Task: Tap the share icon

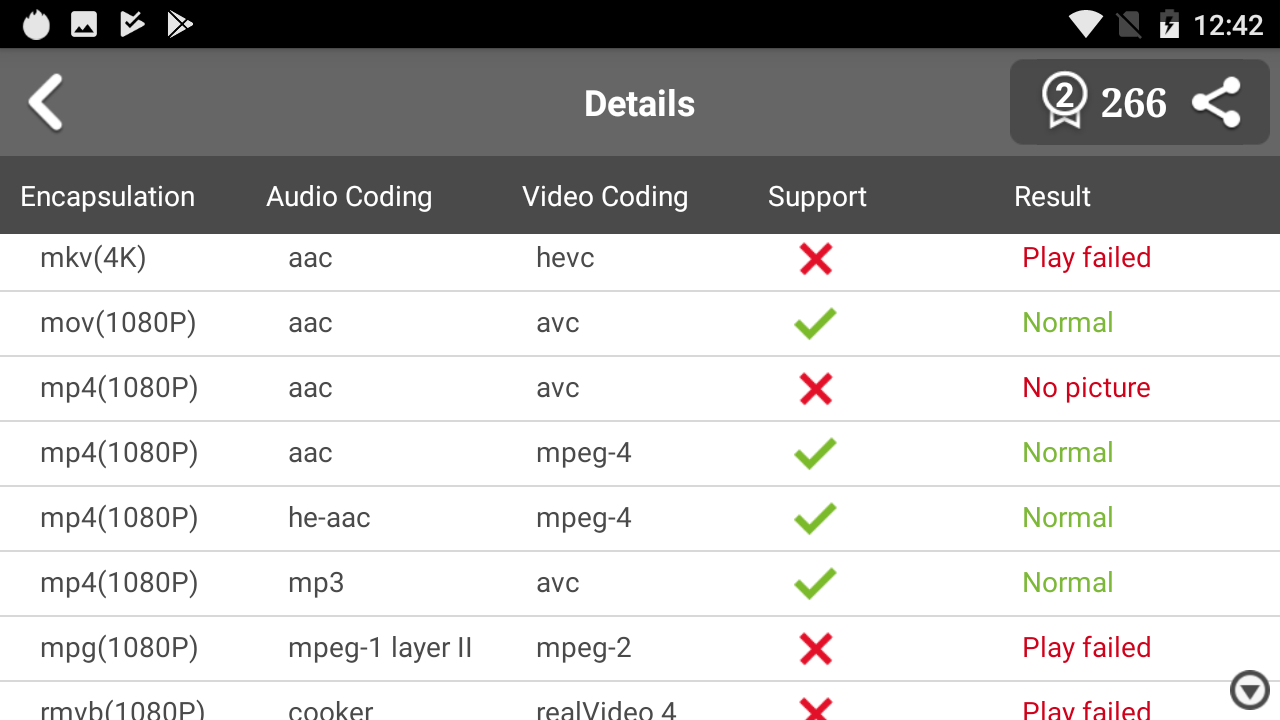Action: [1216, 102]
